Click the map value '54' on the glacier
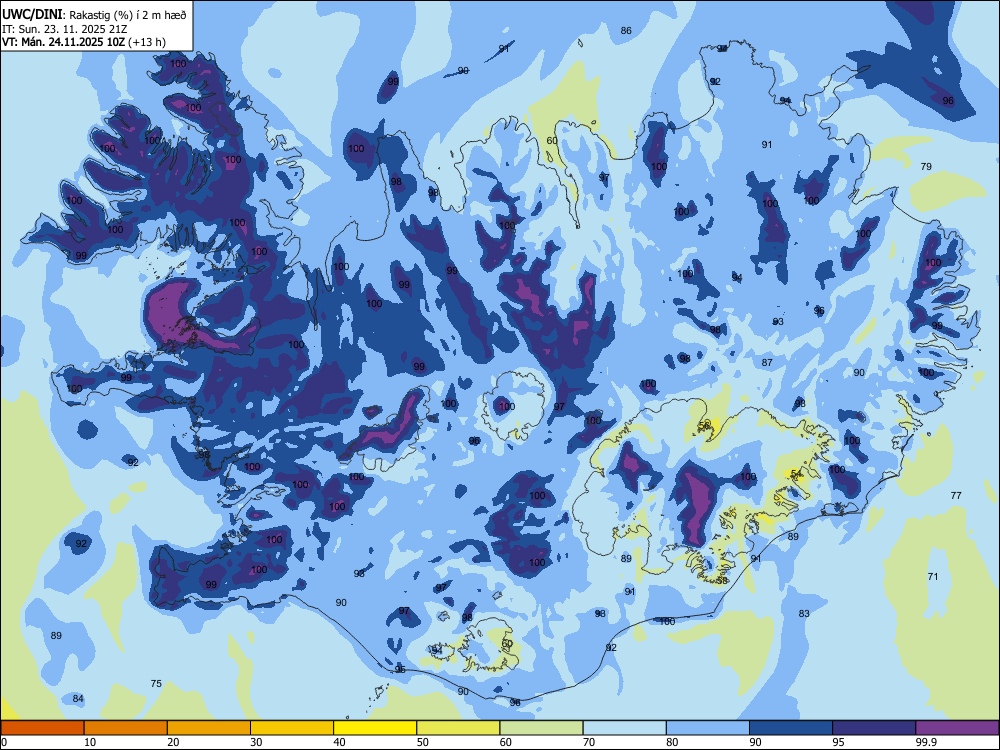 [x=796, y=473]
